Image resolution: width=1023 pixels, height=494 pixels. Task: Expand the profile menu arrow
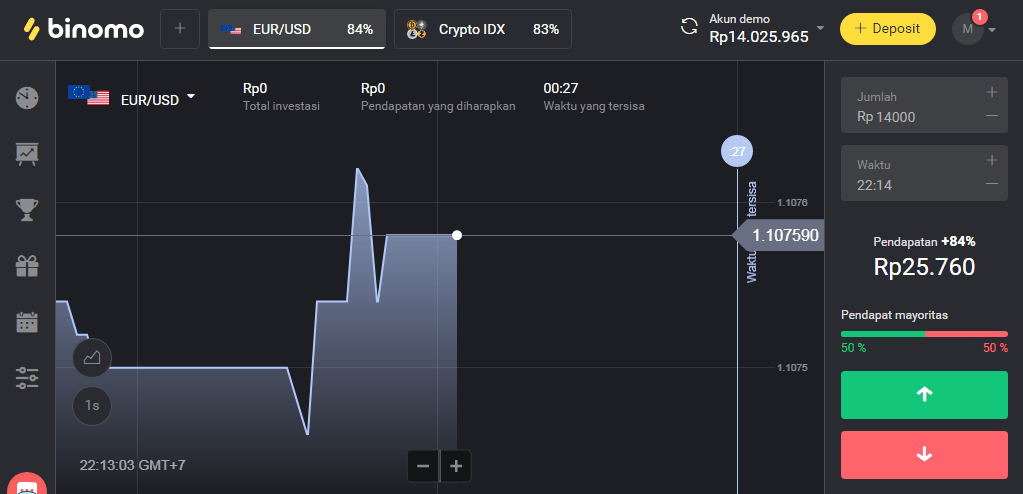pyautogui.click(x=992, y=30)
